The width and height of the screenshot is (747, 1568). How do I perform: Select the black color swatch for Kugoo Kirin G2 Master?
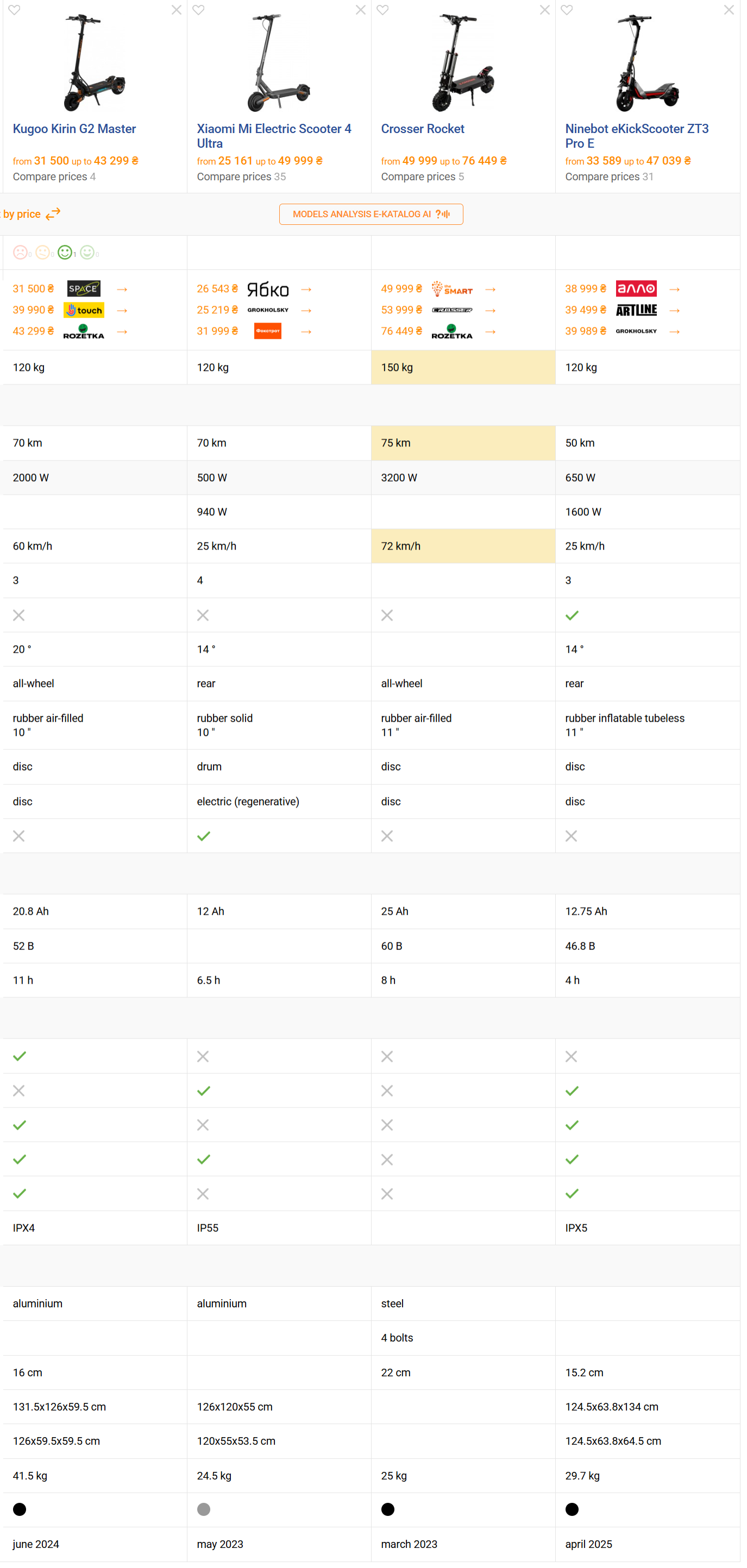[20, 1509]
